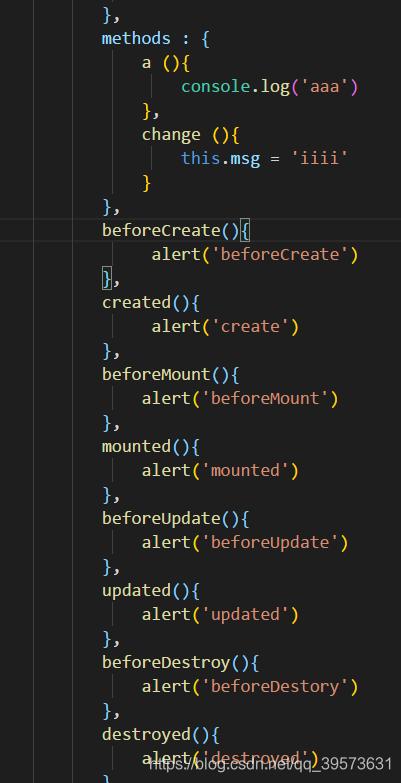The height and width of the screenshot is (783, 401).
Task: Click the beforeCreate(){ hook declaration
Action: pyautogui.click(x=176, y=231)
